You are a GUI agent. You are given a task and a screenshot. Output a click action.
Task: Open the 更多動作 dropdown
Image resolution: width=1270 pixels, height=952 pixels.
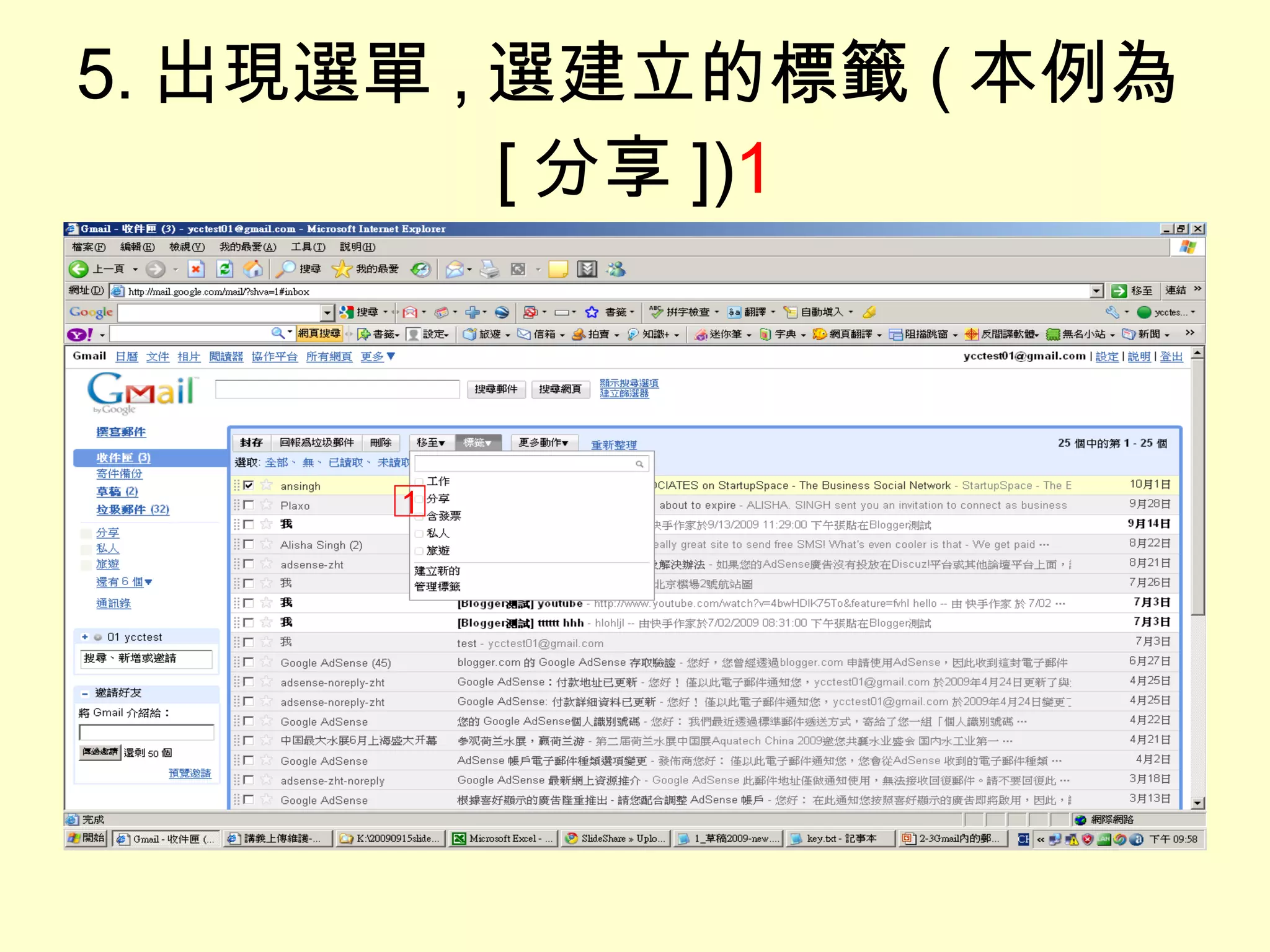click(x=544, y=443)
